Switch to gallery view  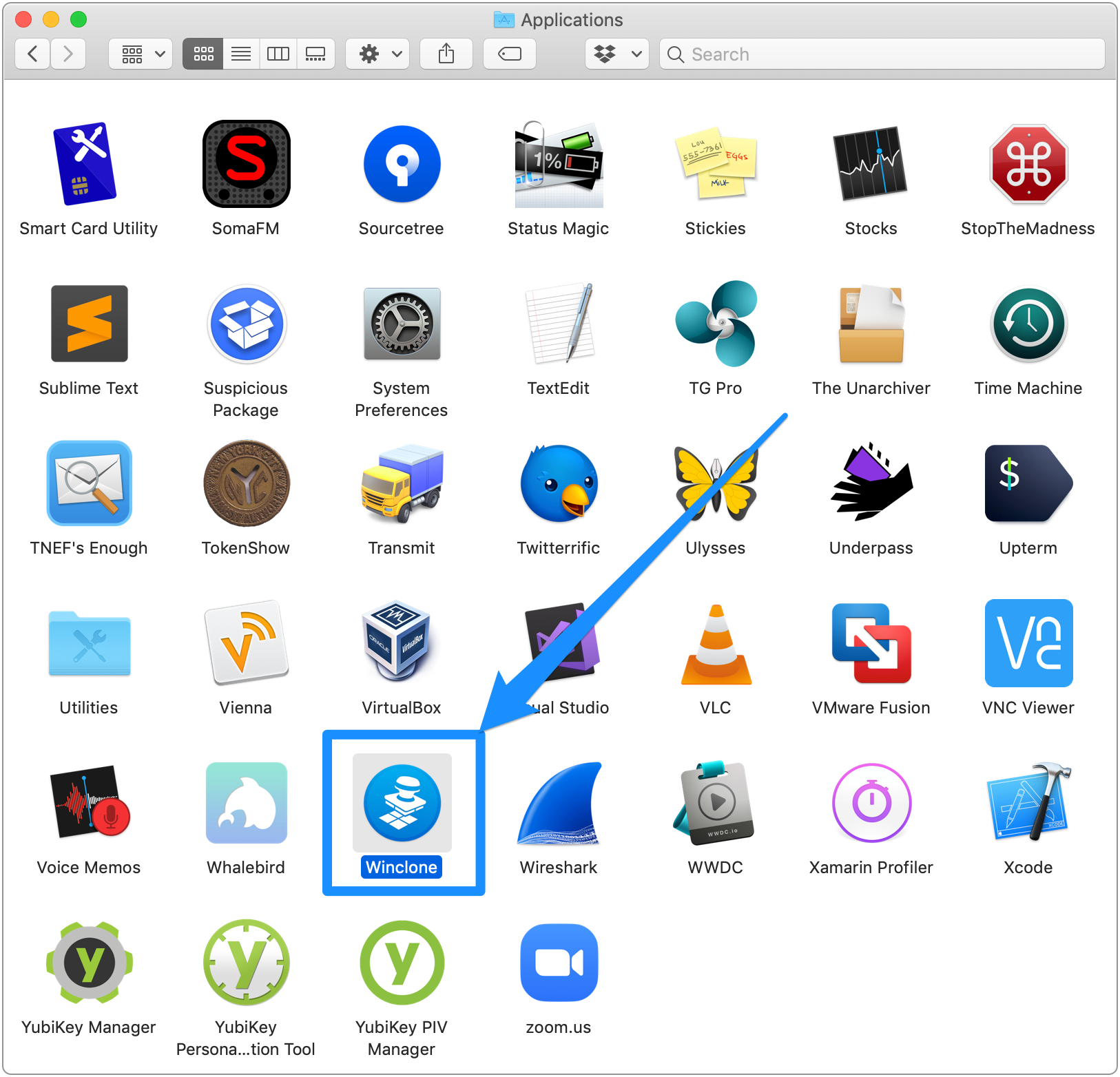[x=315, y=54]
